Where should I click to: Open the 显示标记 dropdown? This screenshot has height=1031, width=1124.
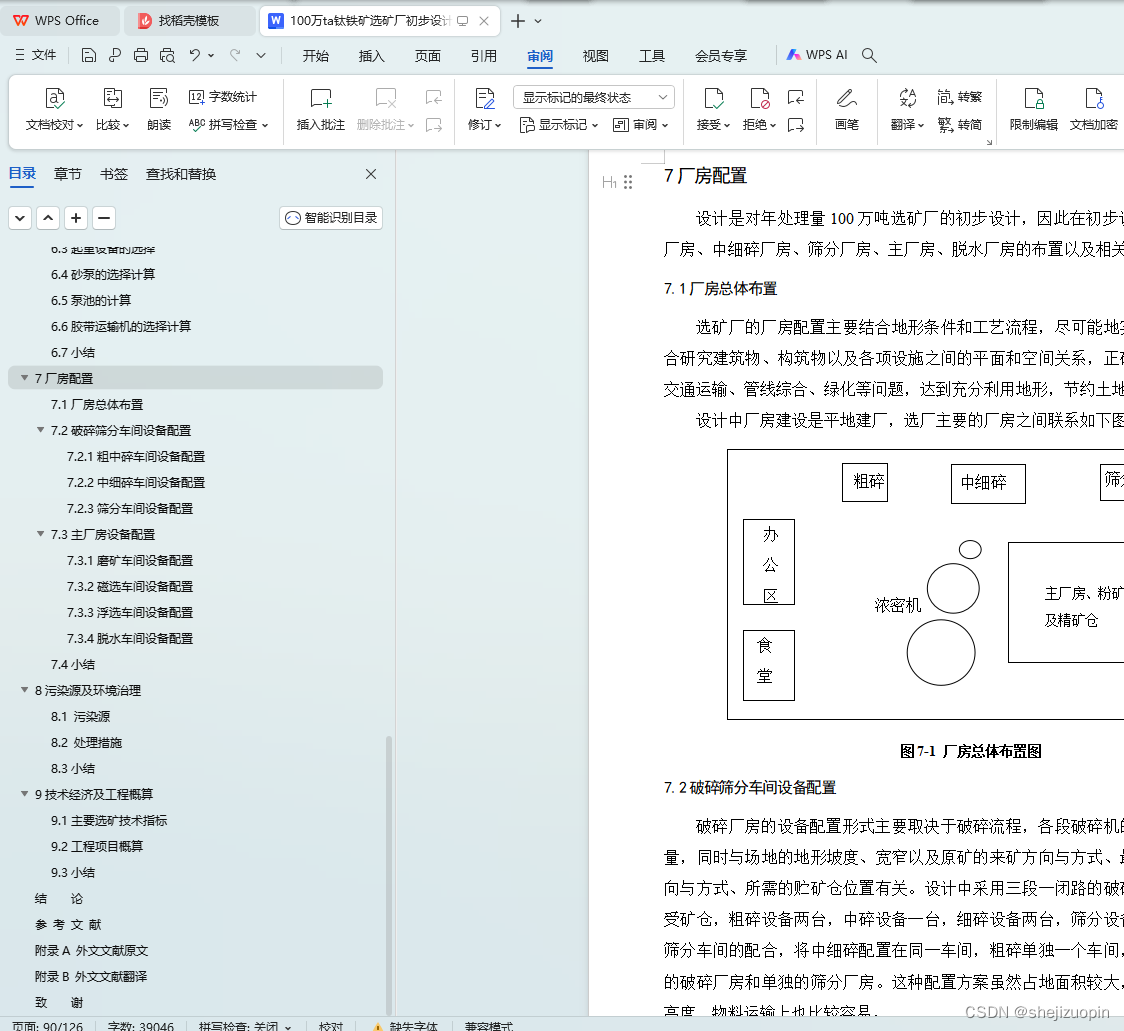coord(558,125)
